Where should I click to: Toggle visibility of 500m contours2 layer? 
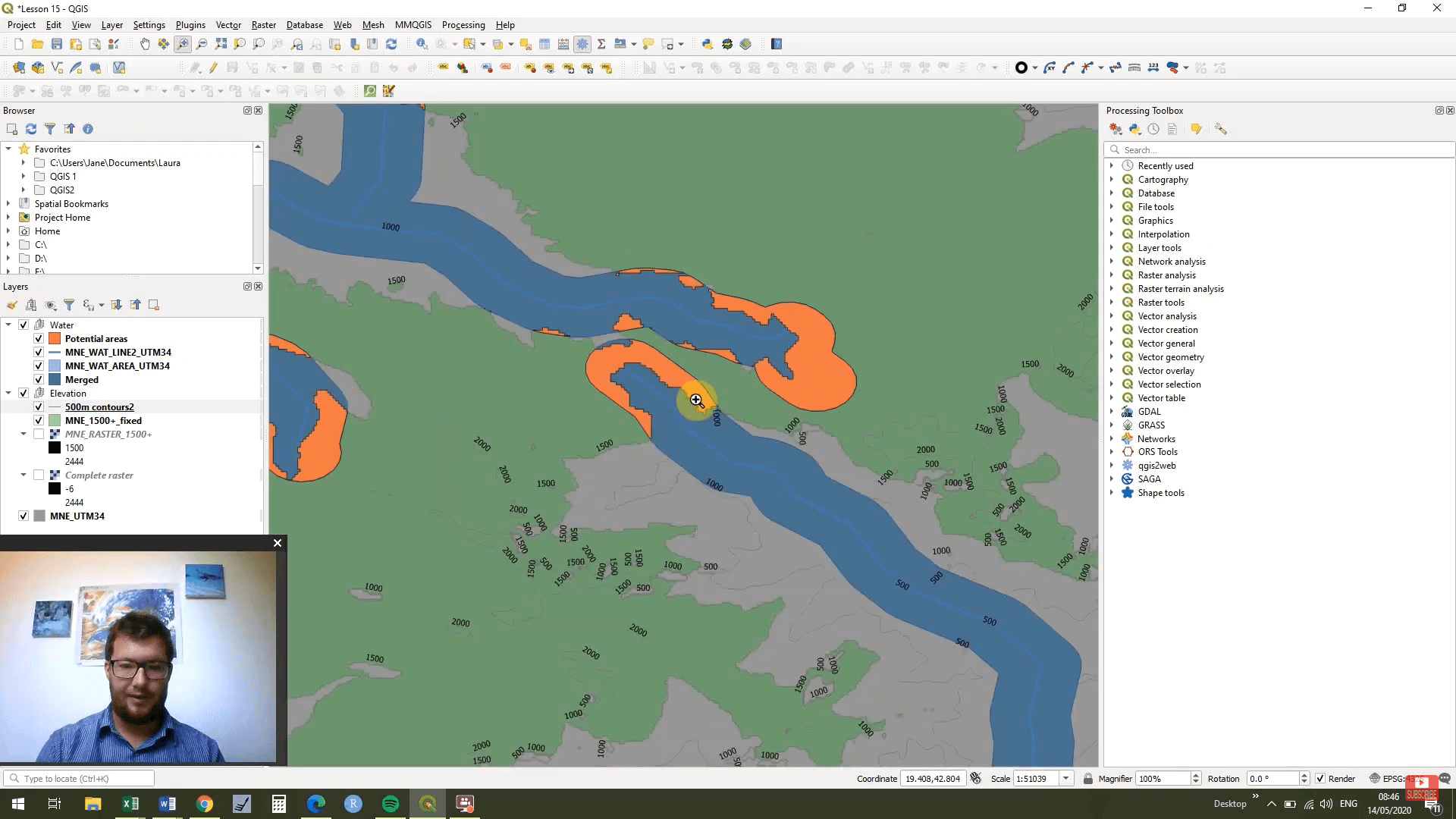click(x=39, y=407)
